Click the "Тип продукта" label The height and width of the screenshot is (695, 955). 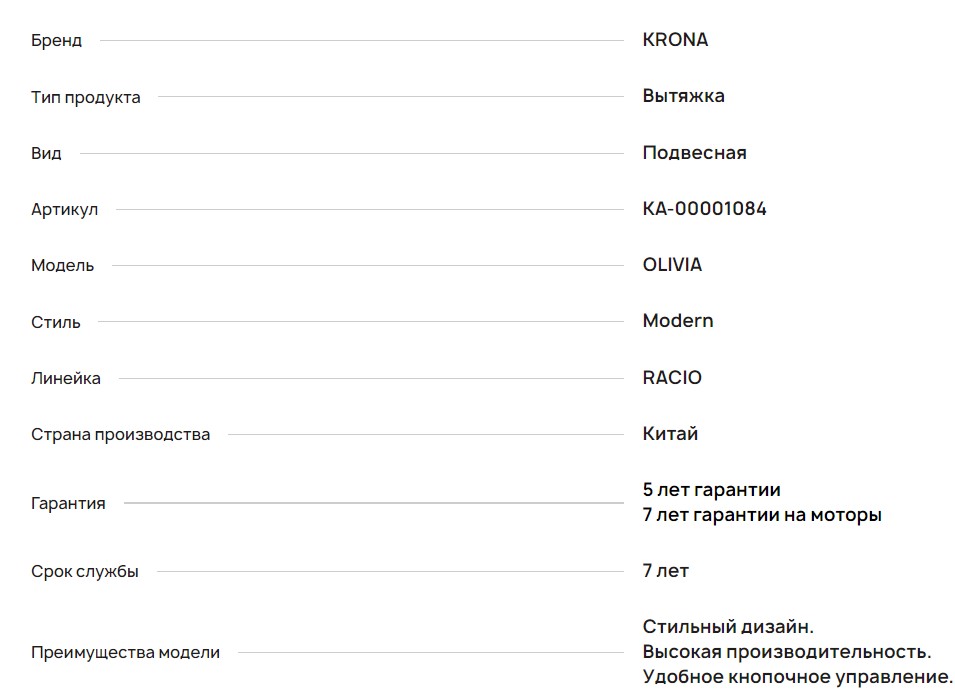85,97
